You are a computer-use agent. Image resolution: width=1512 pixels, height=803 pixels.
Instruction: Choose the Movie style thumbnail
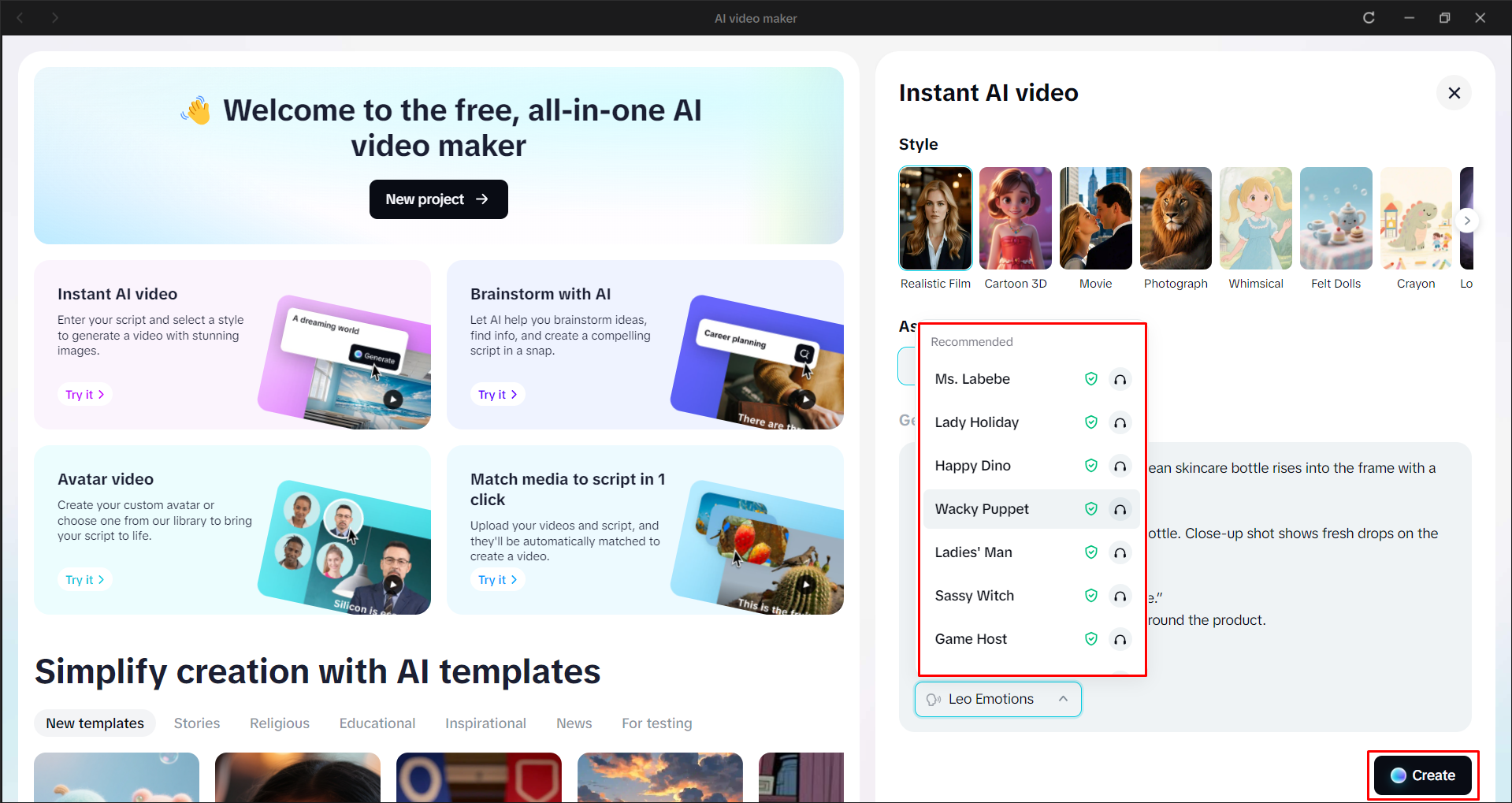click(x=1096, y=218)
